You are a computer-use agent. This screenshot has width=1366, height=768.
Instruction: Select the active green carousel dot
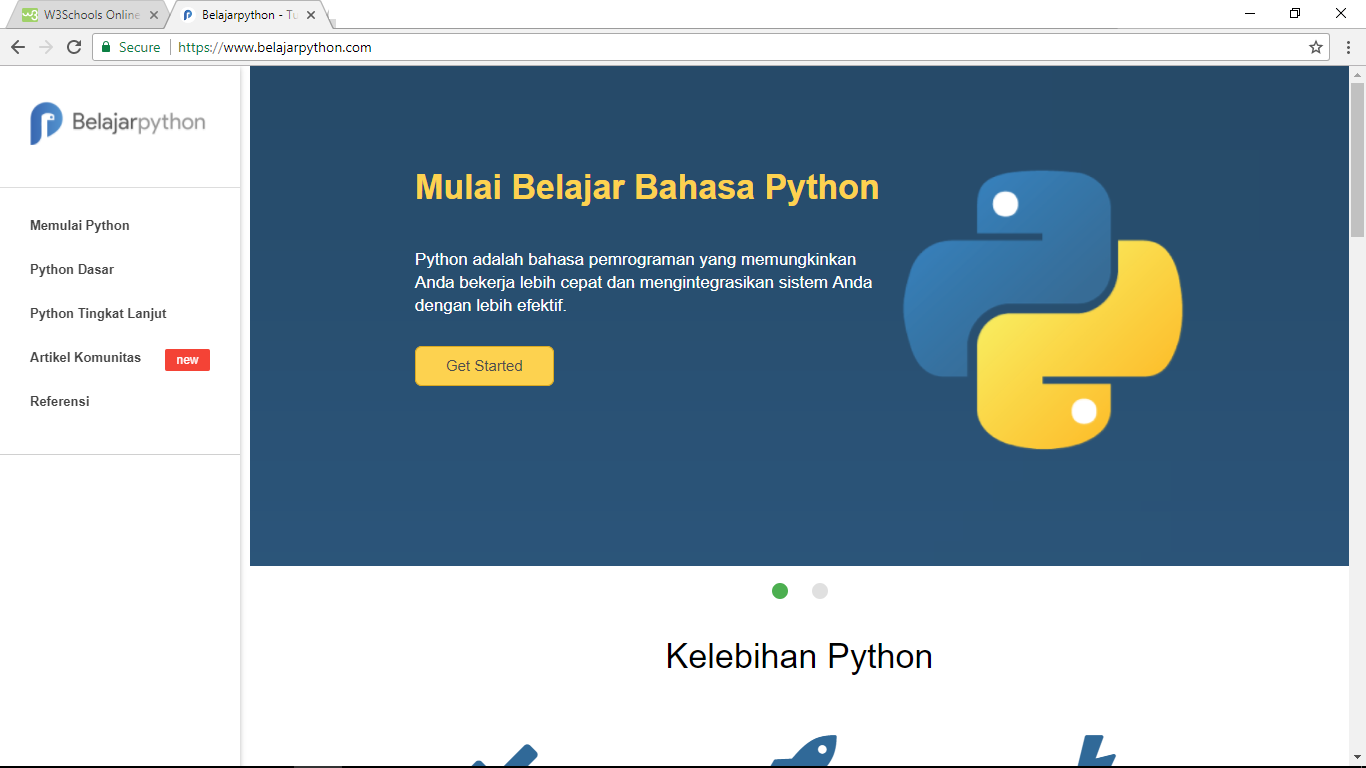pos(780,592)
